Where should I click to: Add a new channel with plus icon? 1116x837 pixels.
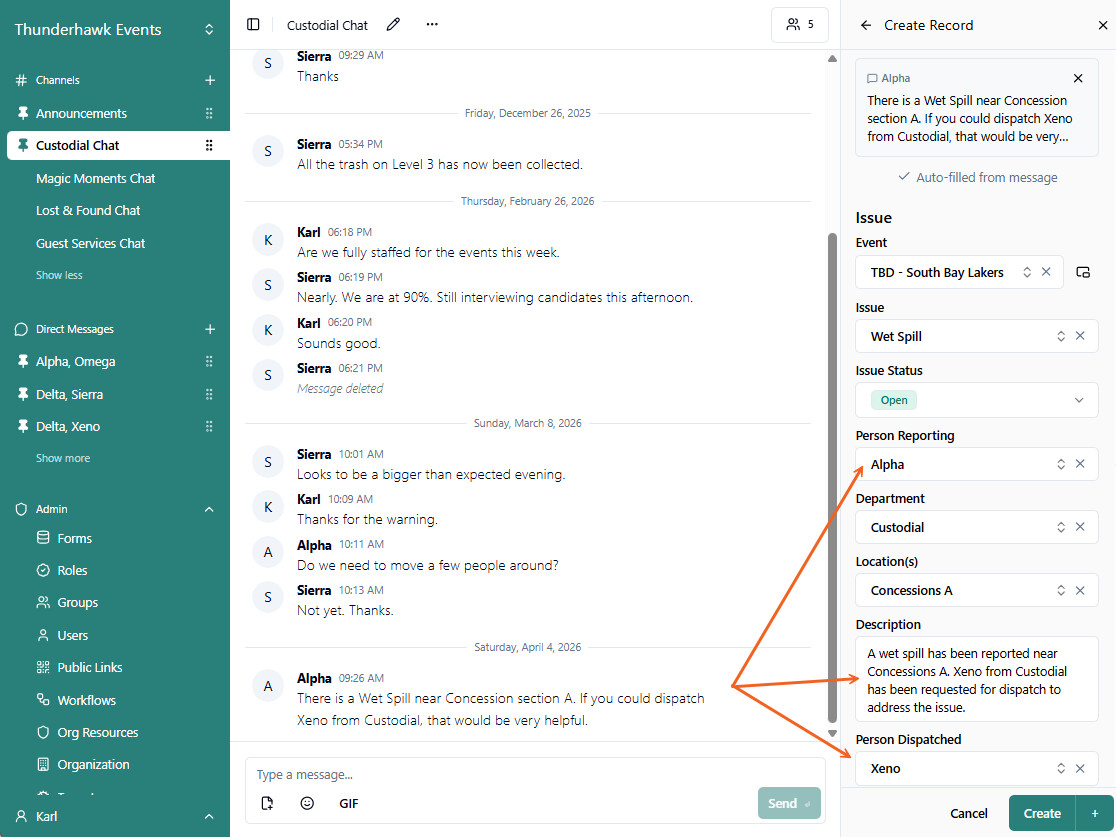tap(209, 80)
